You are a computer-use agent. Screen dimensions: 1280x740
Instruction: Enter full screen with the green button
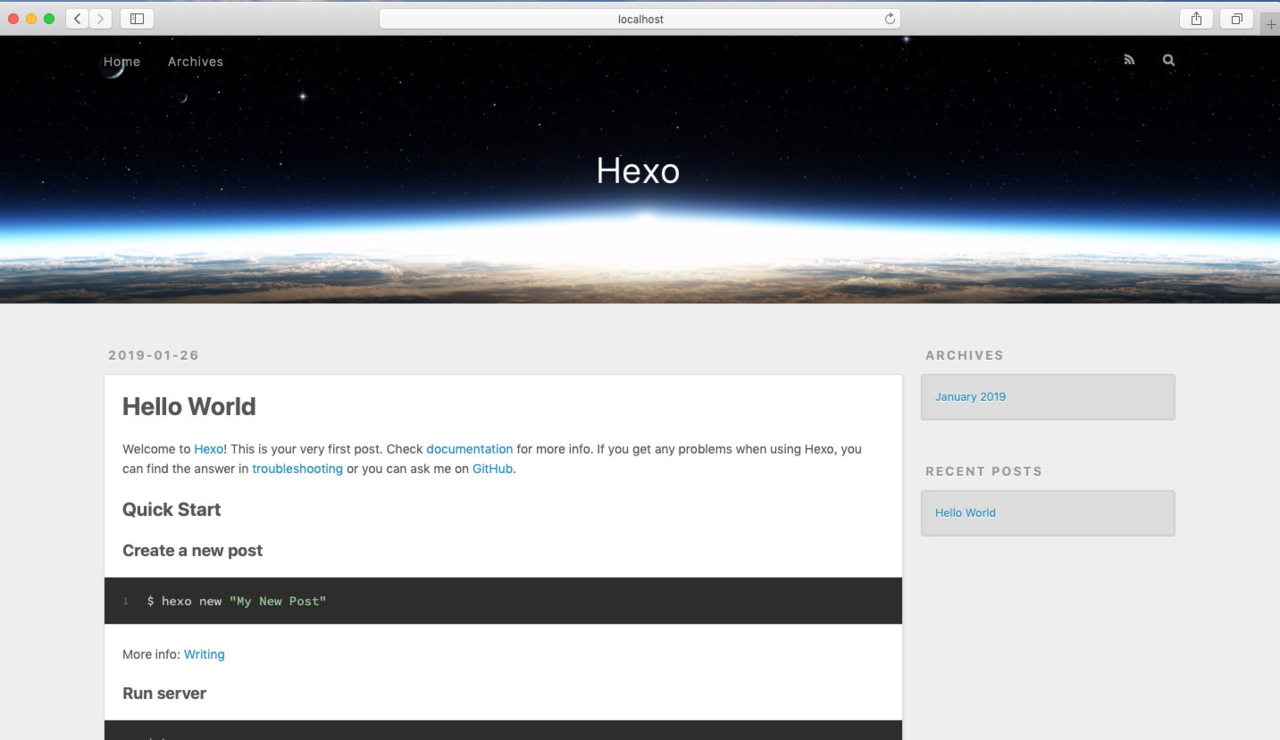49,19
